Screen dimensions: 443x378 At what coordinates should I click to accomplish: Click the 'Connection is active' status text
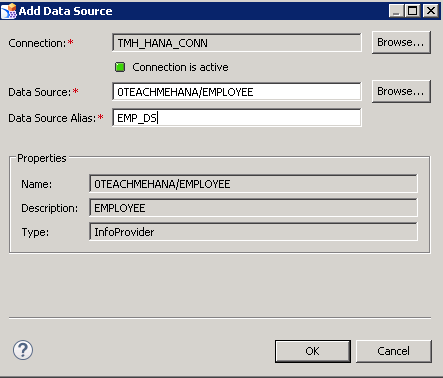pos(180,67)
